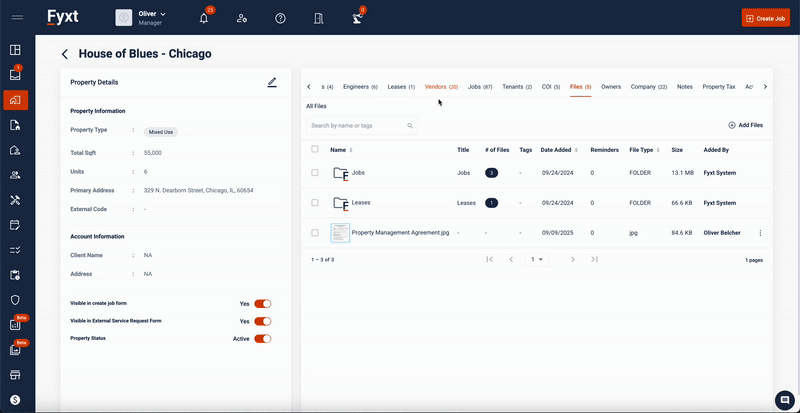Check the Property Management Agreement row checkbox
The height and width of the screenshot is (413, 800).
(315, 232)
